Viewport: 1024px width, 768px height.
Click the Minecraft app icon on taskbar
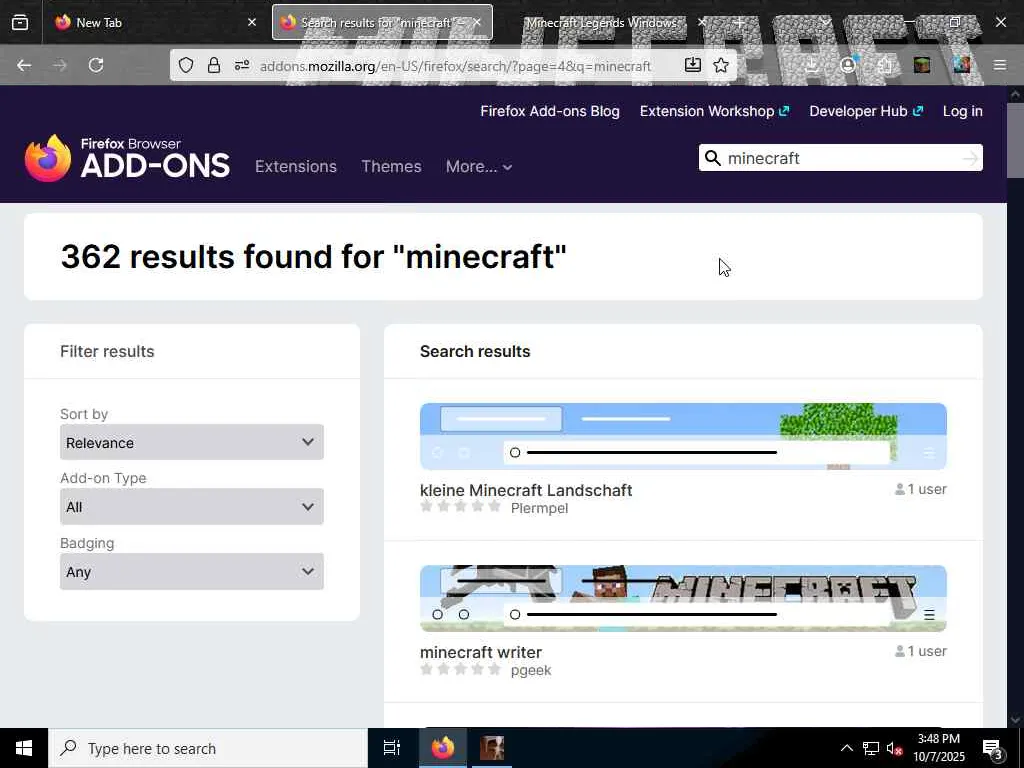point(492,748)
